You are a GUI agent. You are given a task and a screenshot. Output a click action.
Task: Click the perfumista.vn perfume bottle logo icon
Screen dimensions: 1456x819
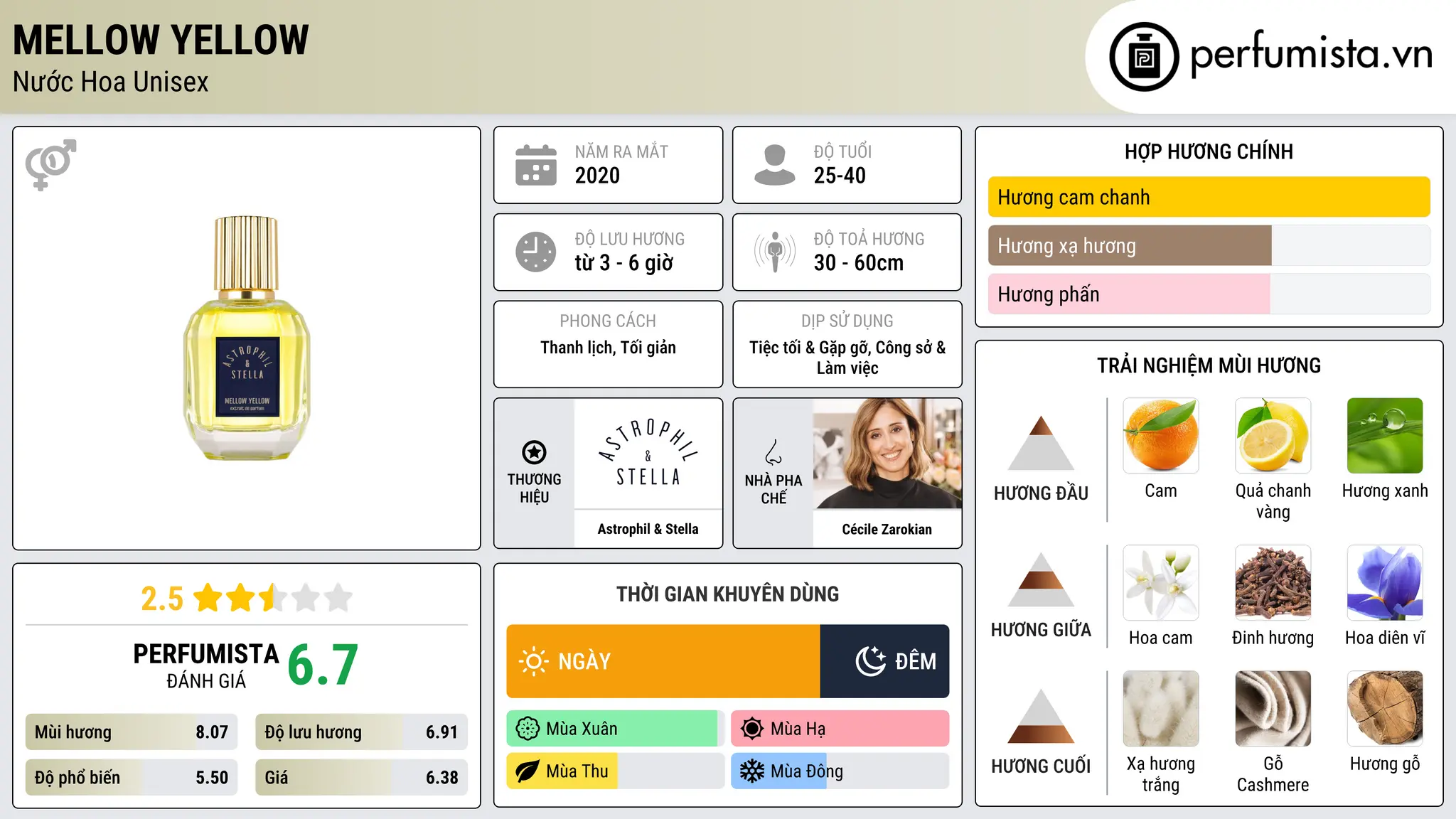pos(1144,57)
